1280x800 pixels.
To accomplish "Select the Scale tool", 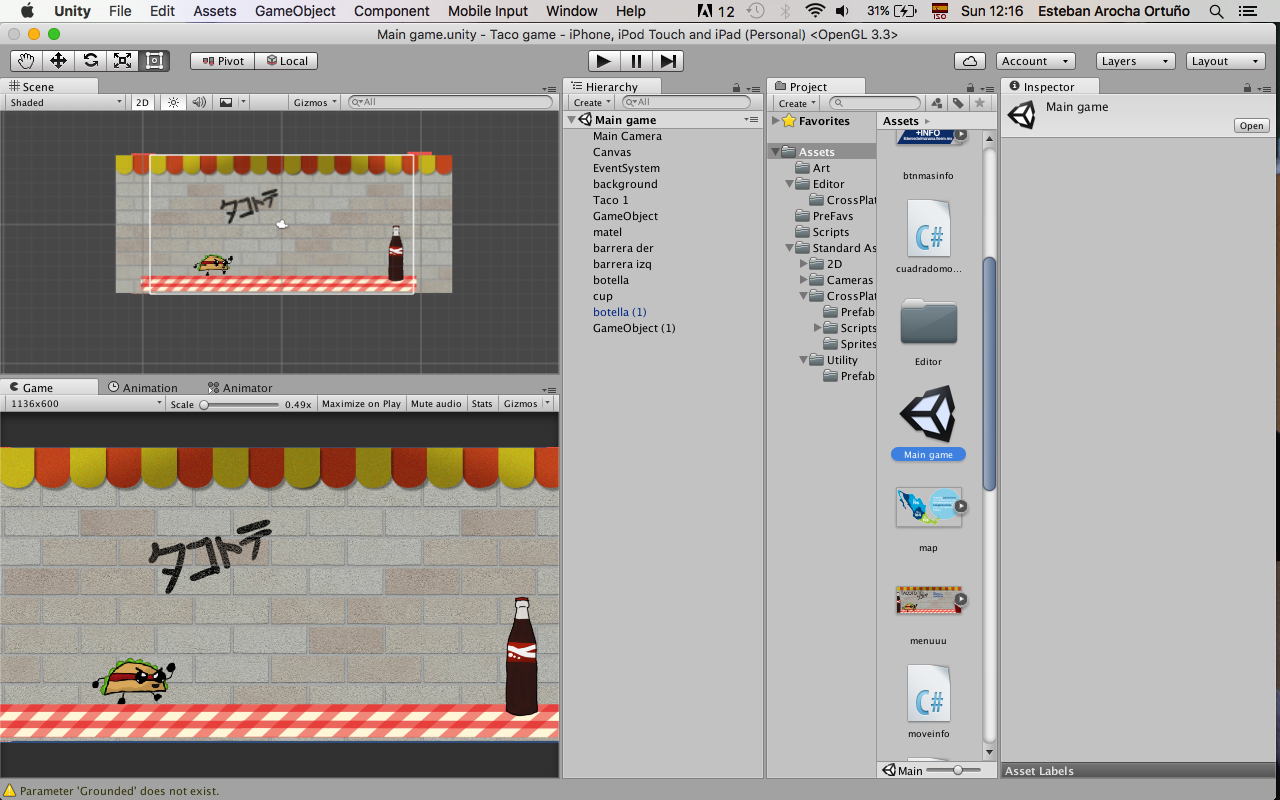I will tap(123, 61).
